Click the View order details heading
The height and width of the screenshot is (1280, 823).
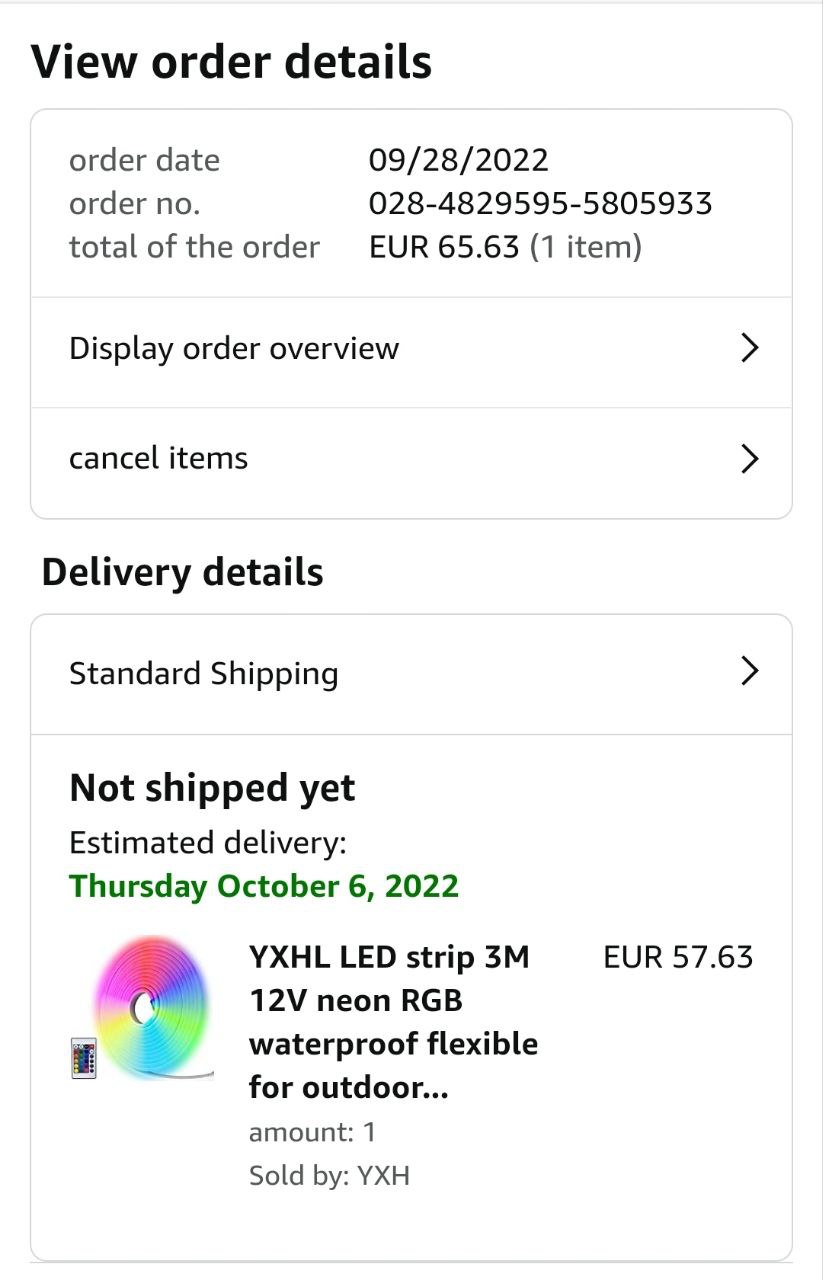pyautogui.click(x=232, y=62)
